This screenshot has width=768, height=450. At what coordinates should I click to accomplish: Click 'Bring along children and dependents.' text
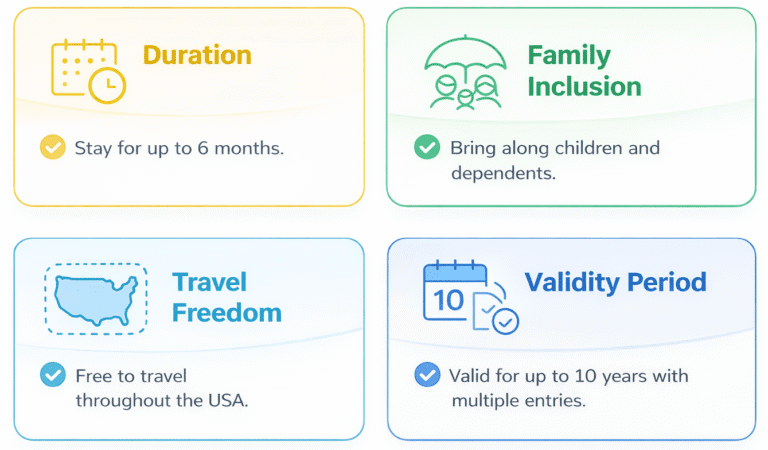coord(555,160)
